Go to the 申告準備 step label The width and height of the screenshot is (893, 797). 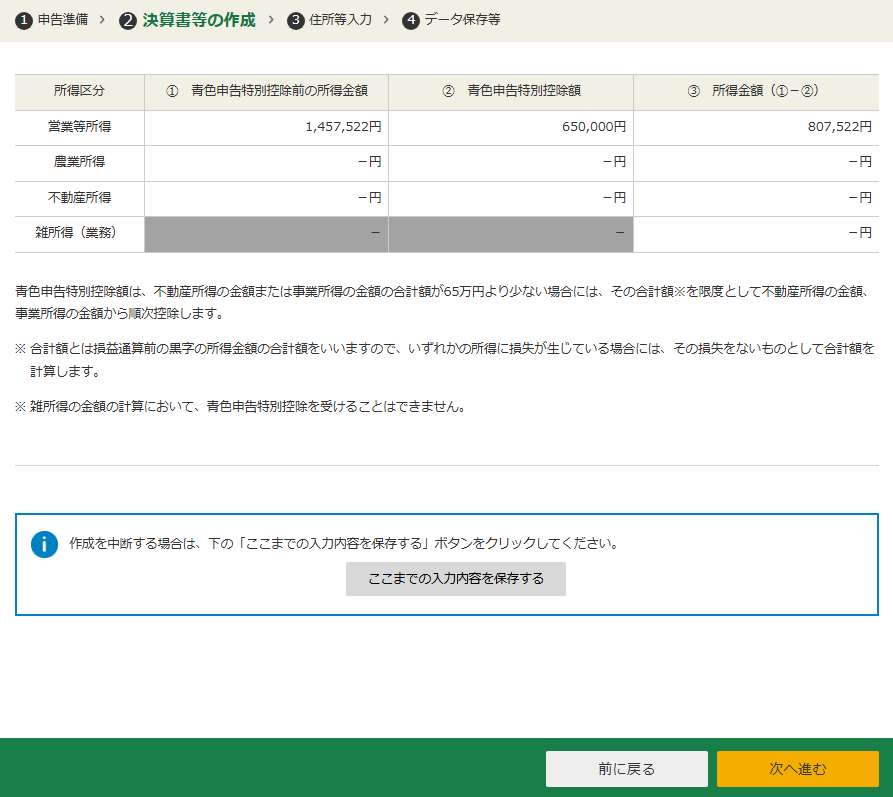64,20
